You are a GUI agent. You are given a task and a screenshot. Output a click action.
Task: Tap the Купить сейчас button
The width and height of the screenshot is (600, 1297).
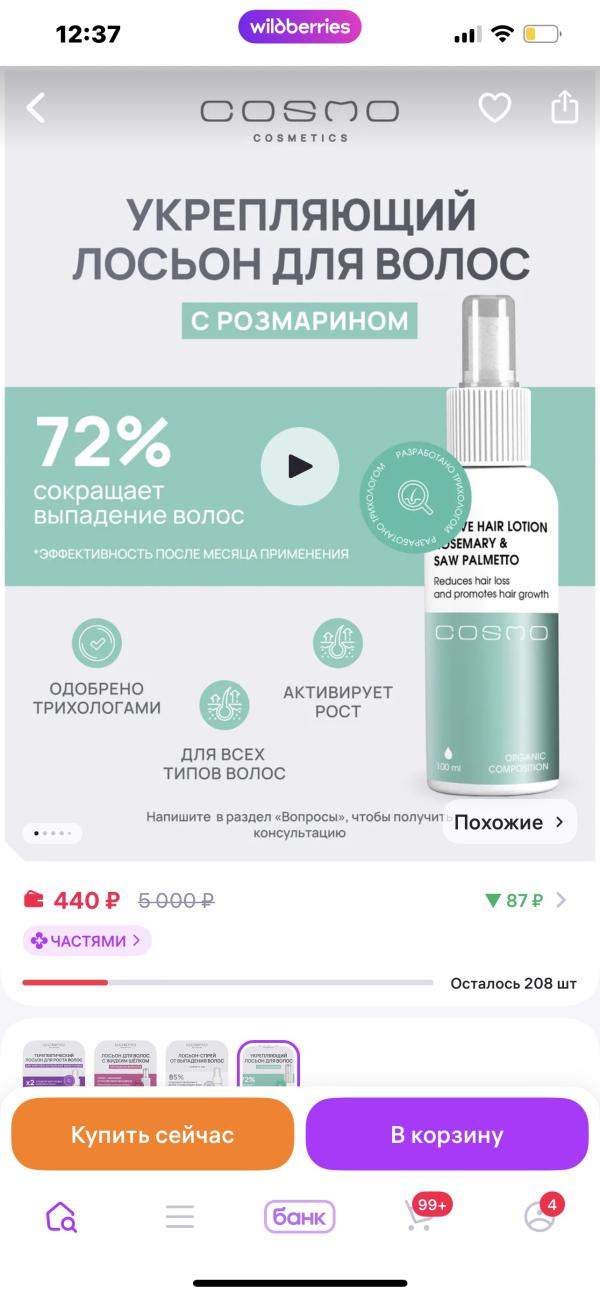click(152, 1135)
